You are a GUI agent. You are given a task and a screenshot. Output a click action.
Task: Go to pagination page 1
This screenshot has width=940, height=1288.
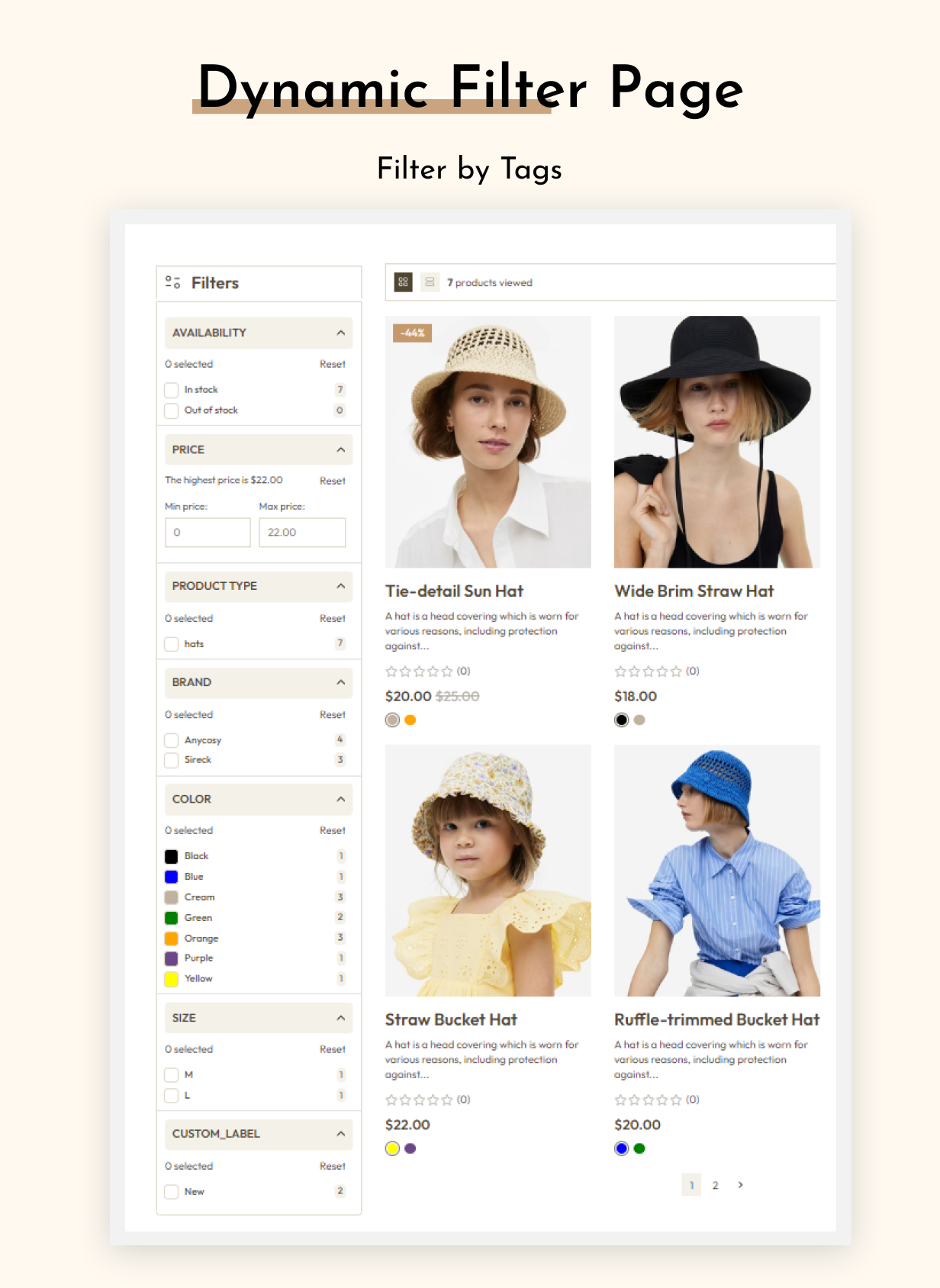pos(691,1185)
